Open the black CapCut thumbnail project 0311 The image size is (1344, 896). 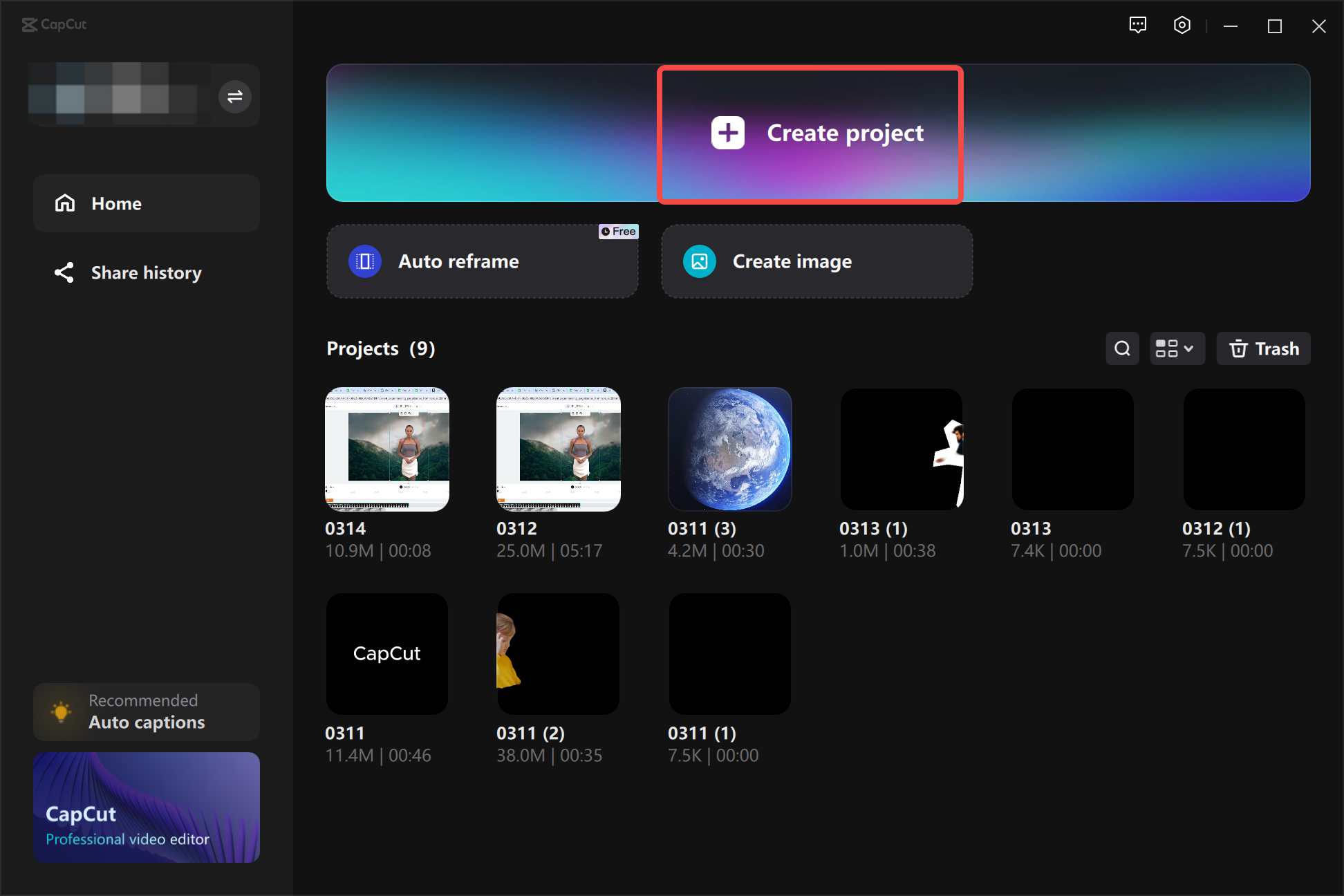point(386,653)
